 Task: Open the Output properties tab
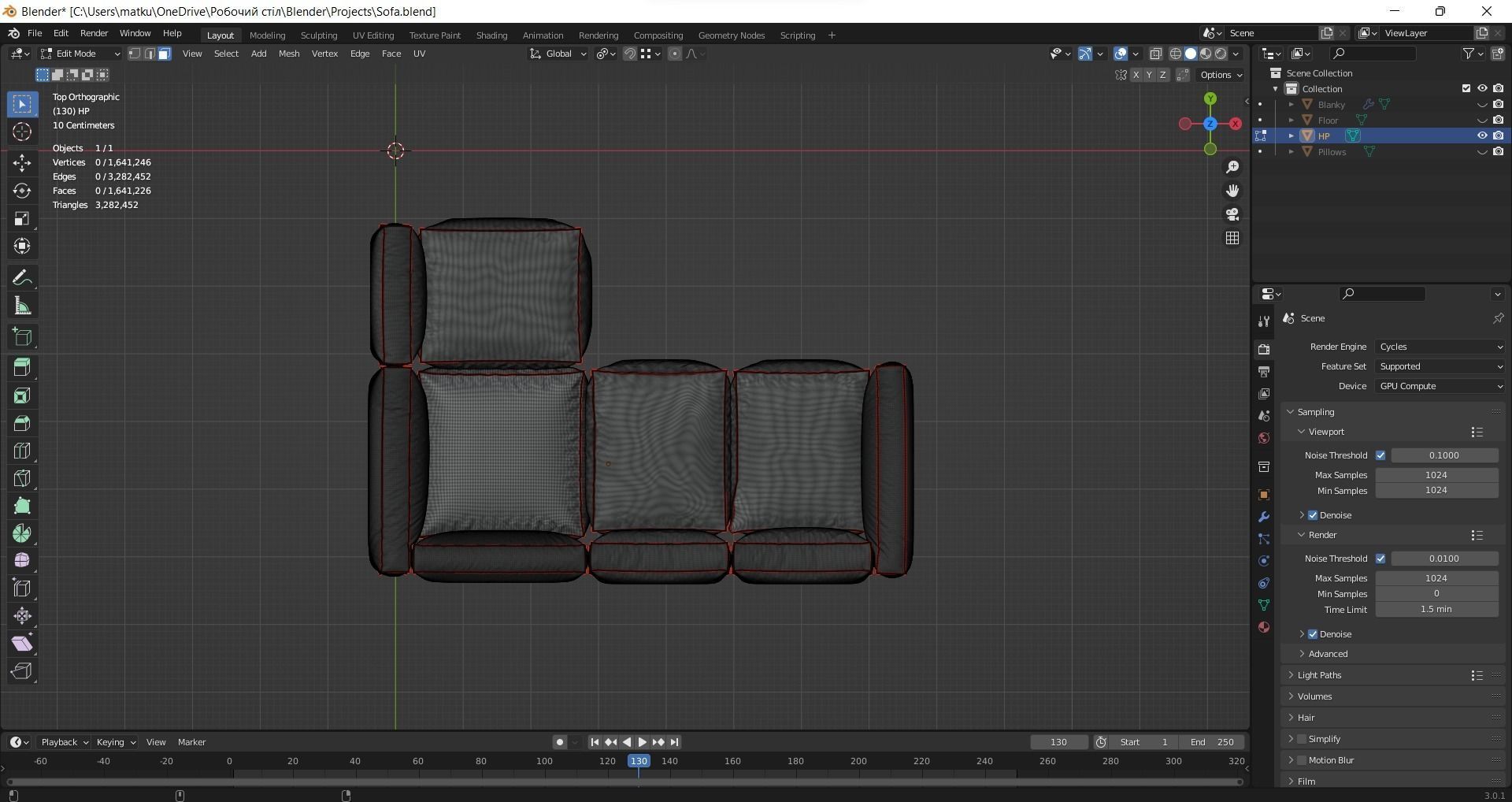click(x=1264, y=371)
